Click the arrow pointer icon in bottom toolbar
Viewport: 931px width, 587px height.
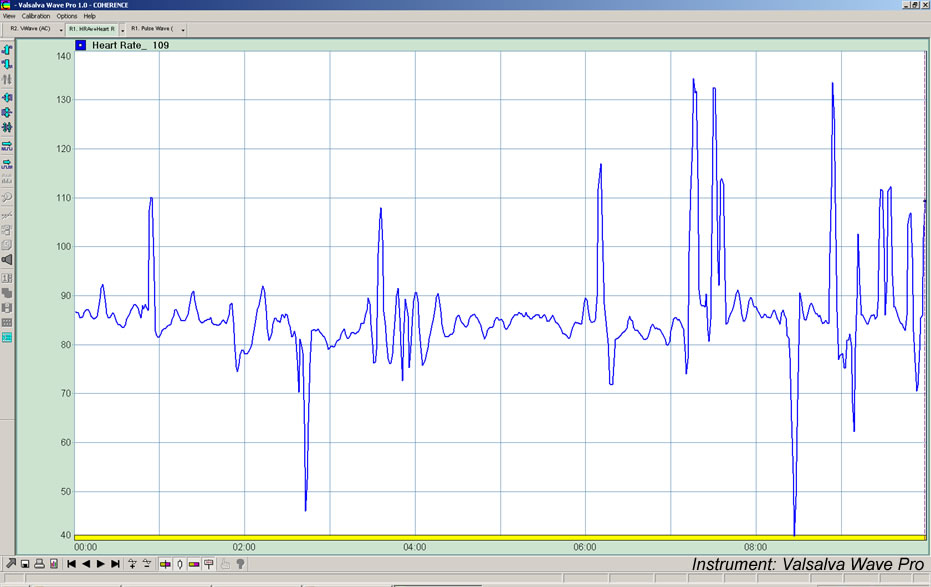tap(10, 564)
